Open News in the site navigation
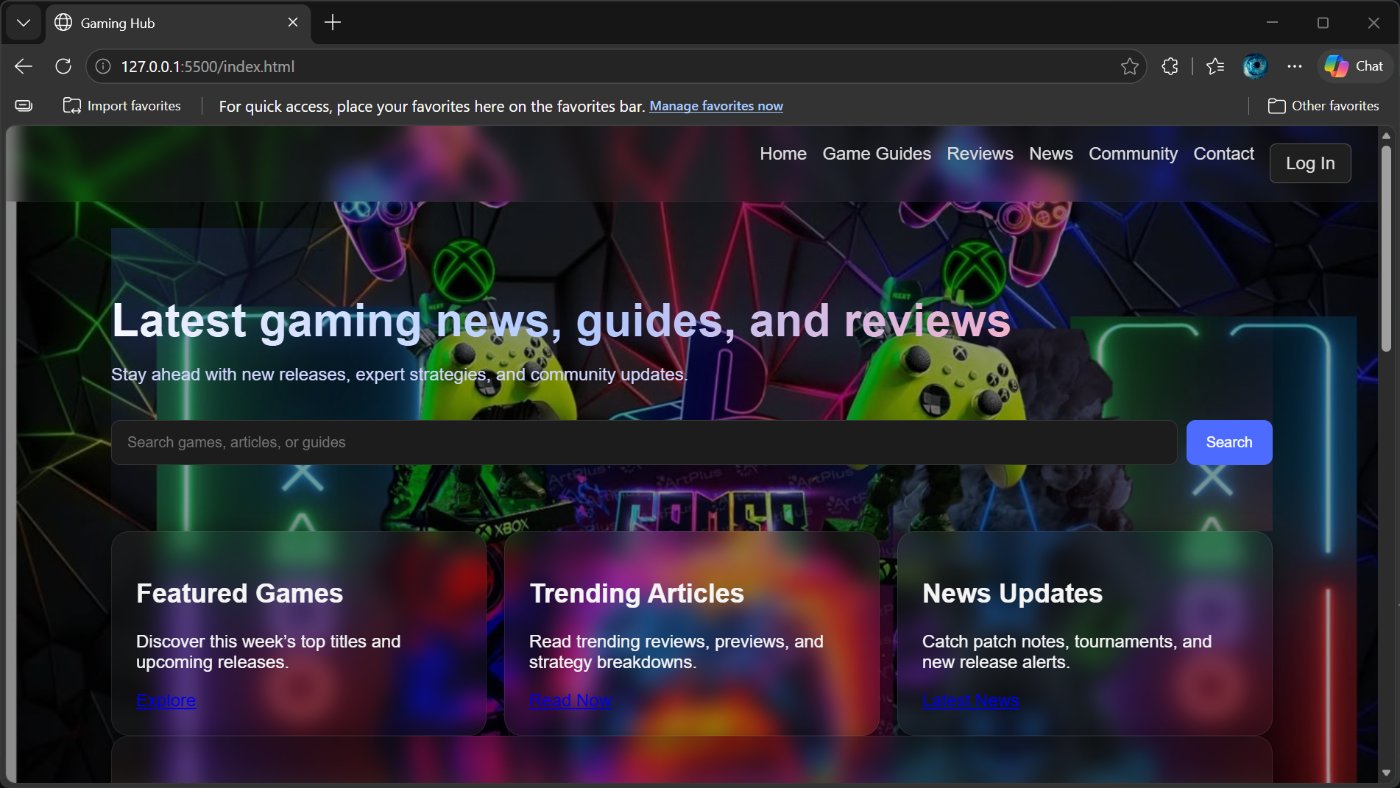 point(1051,153)
